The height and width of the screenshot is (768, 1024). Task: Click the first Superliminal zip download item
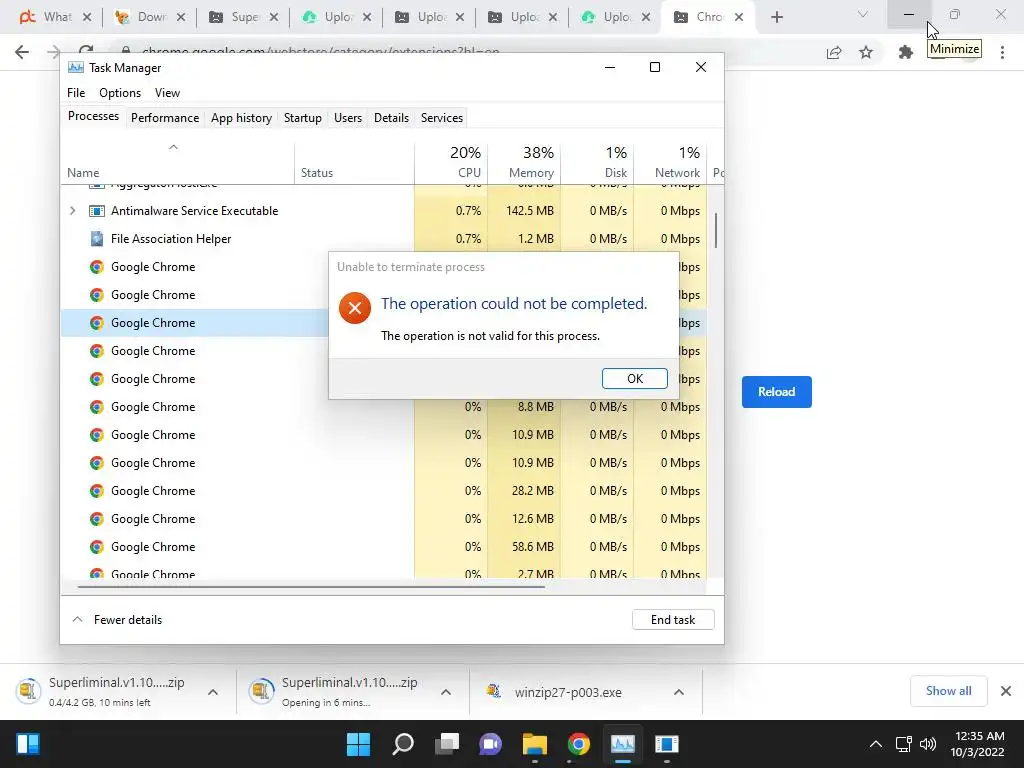click(x=104, y=692)
